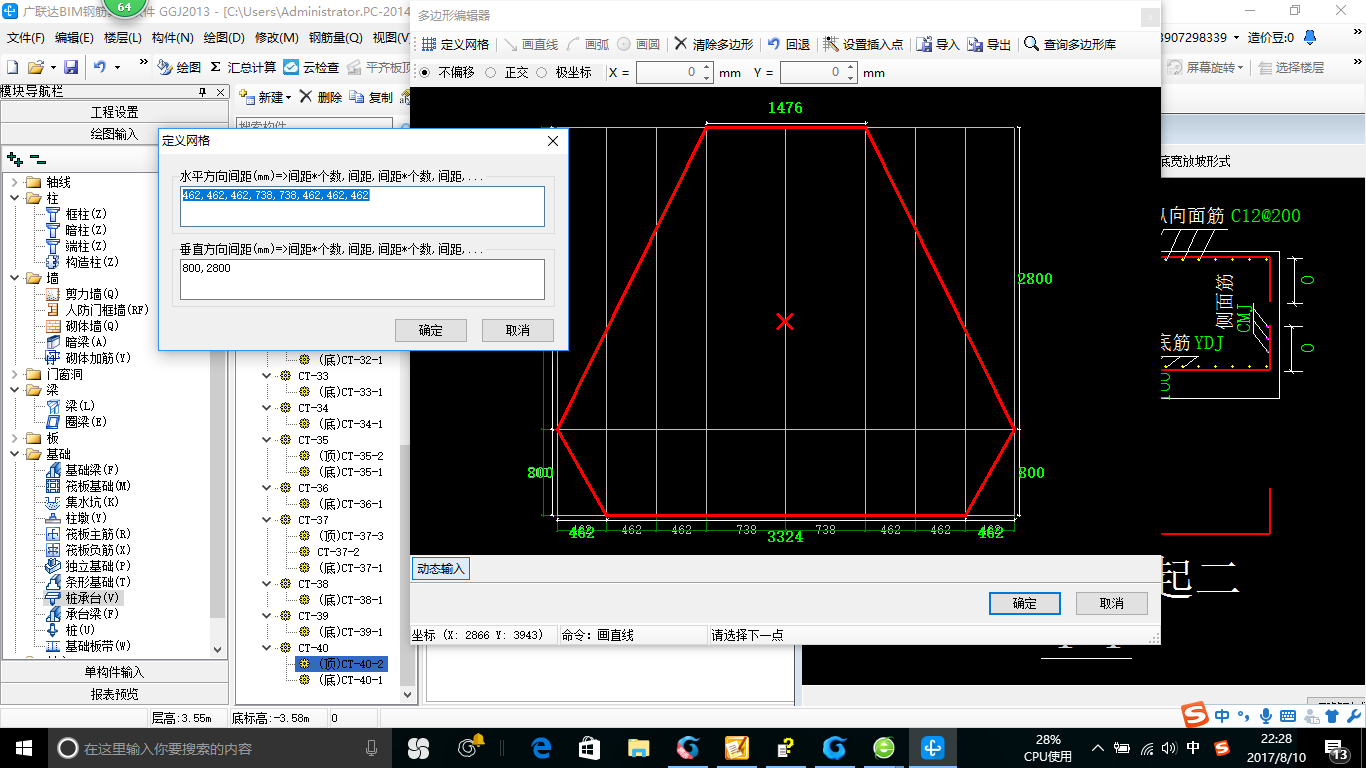Click the 定义网格 grid icon in toolbar
This screenshot has height=768, width=1366.
[429, 45]
